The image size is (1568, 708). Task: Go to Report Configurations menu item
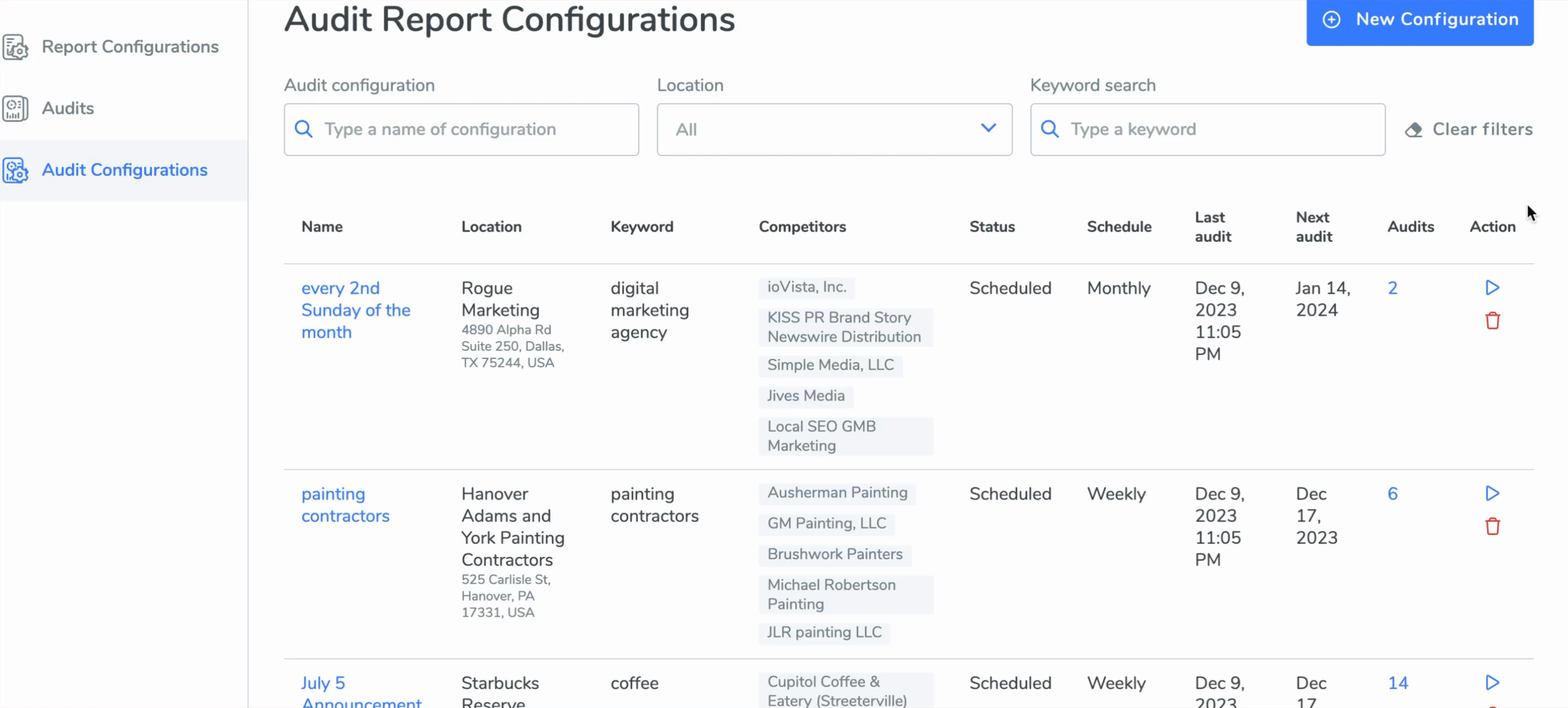pos(130,47)
